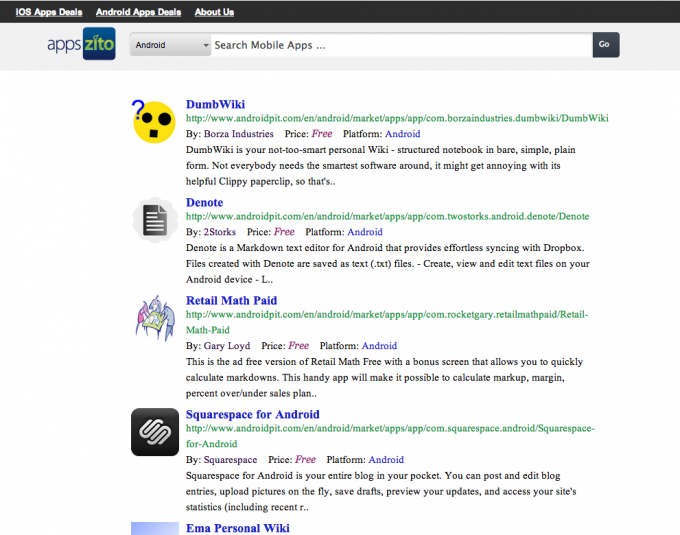Click the Go search button
Image resolution: width=680 pixels, height=535 pixels.
(x=606, y=44)
